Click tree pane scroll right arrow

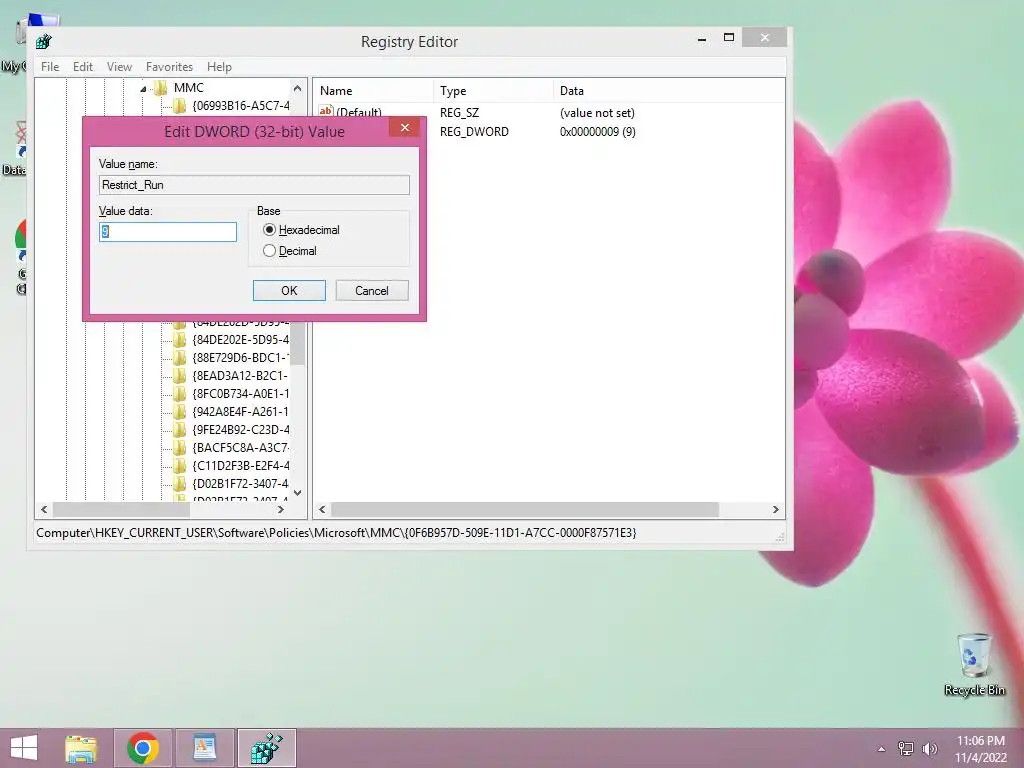[x=281, y=509]
